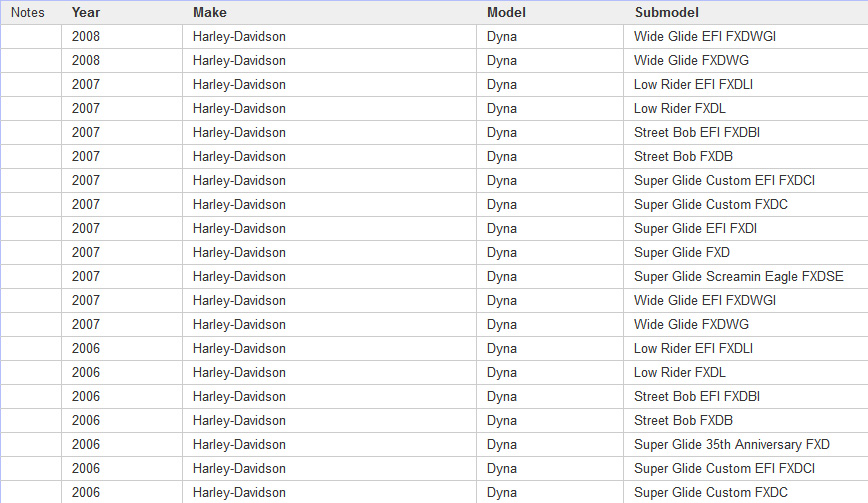
Task: Select the 2006 Super Glide Custom FXDC submodel
Action: tap(710, 492)
